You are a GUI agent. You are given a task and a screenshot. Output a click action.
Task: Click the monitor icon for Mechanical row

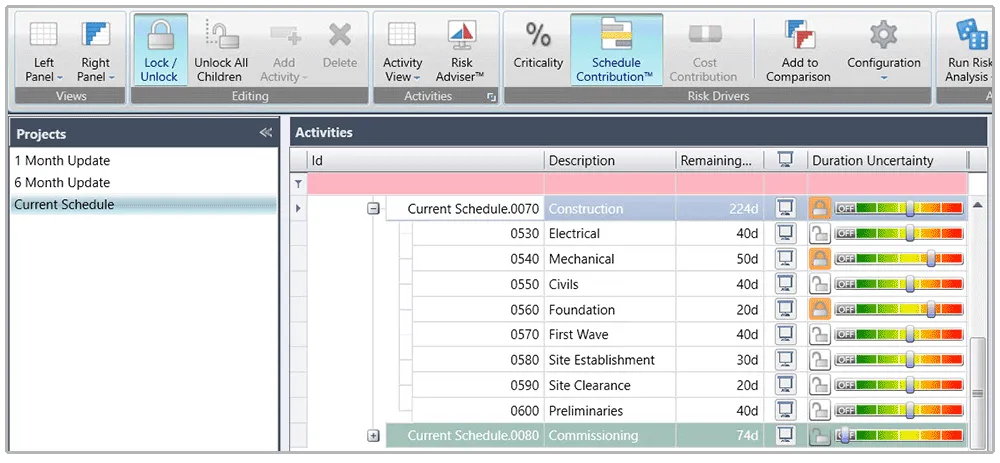[786, 259]
